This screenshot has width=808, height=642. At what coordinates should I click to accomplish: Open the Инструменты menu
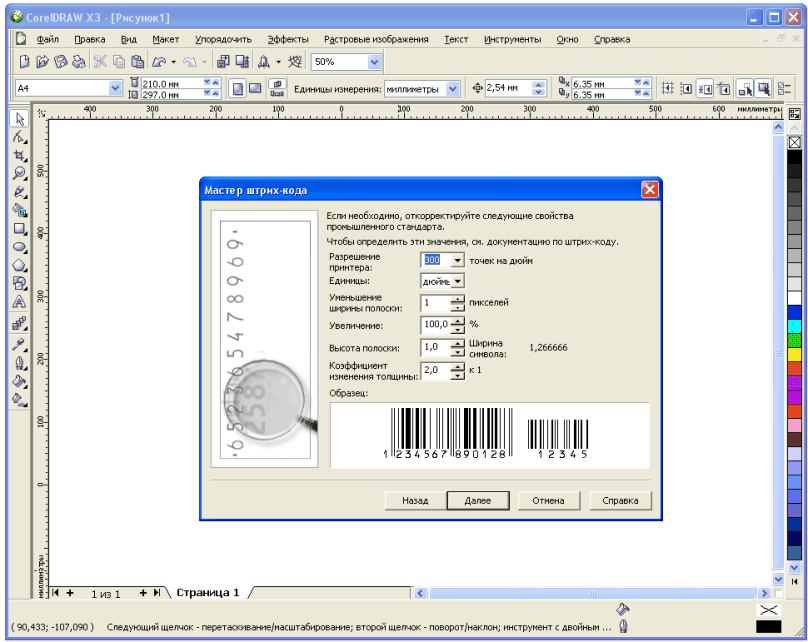point(512,39)
